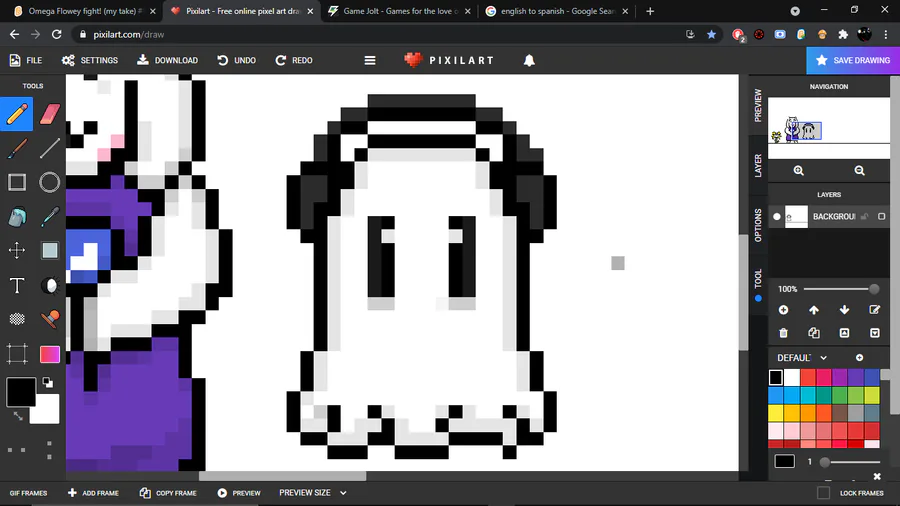
Task: Switch to the Layer side tab
Action: [758, 165]
